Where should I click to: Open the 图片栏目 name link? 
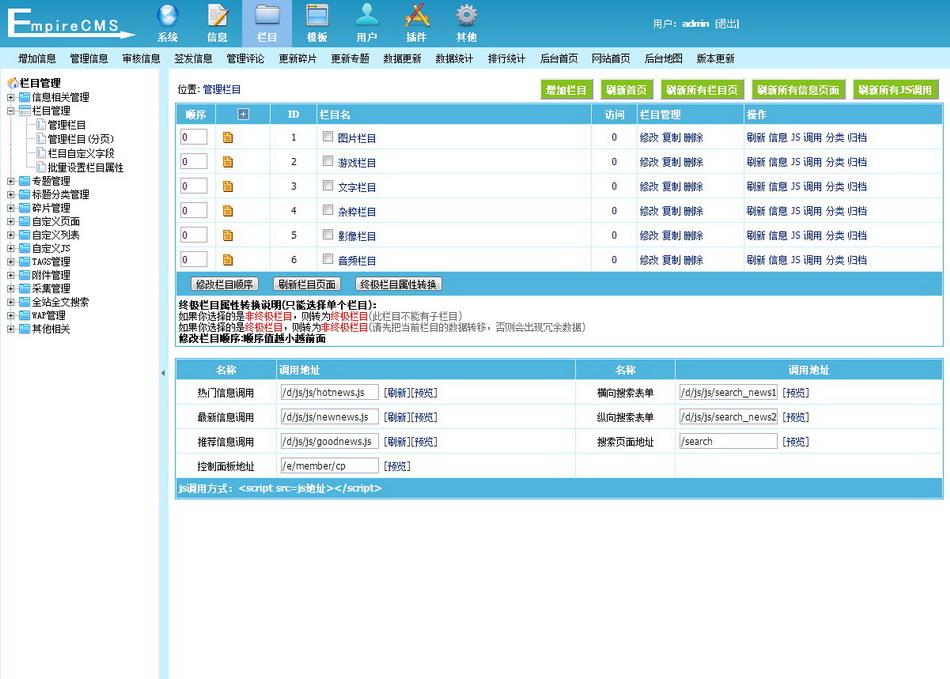coord(357,138)
